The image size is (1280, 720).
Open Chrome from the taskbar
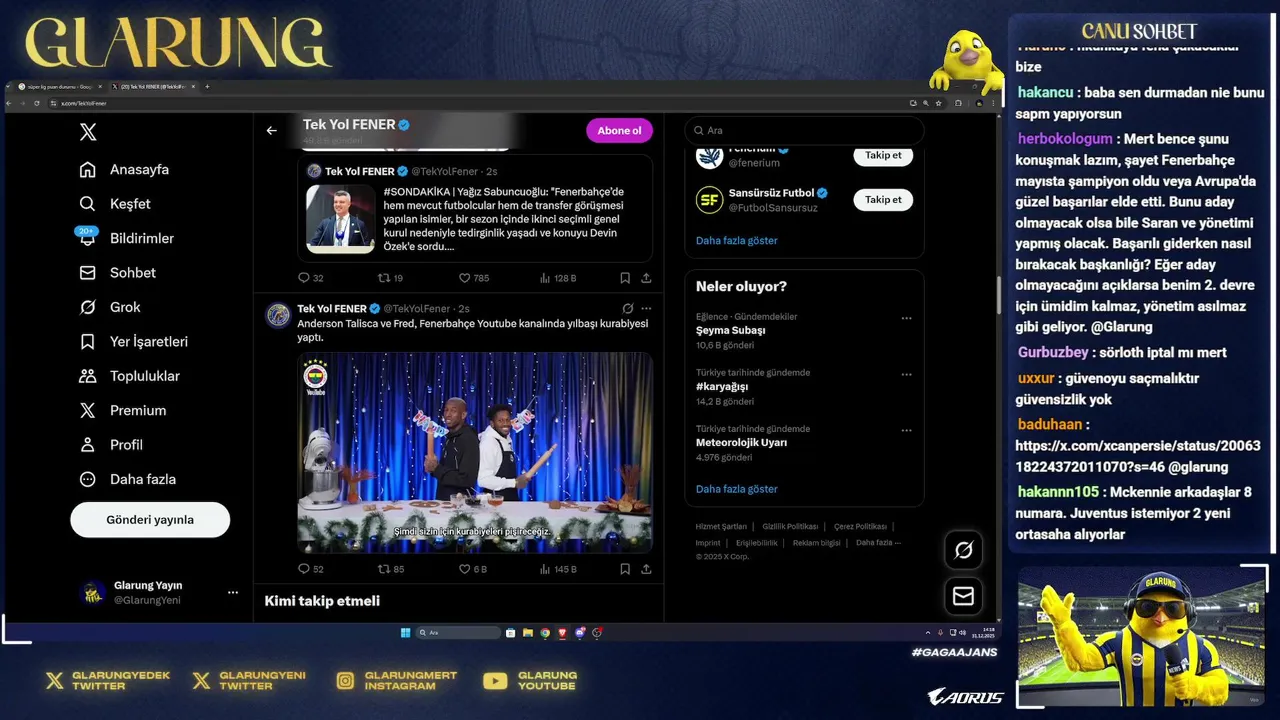tap(545, 633)
